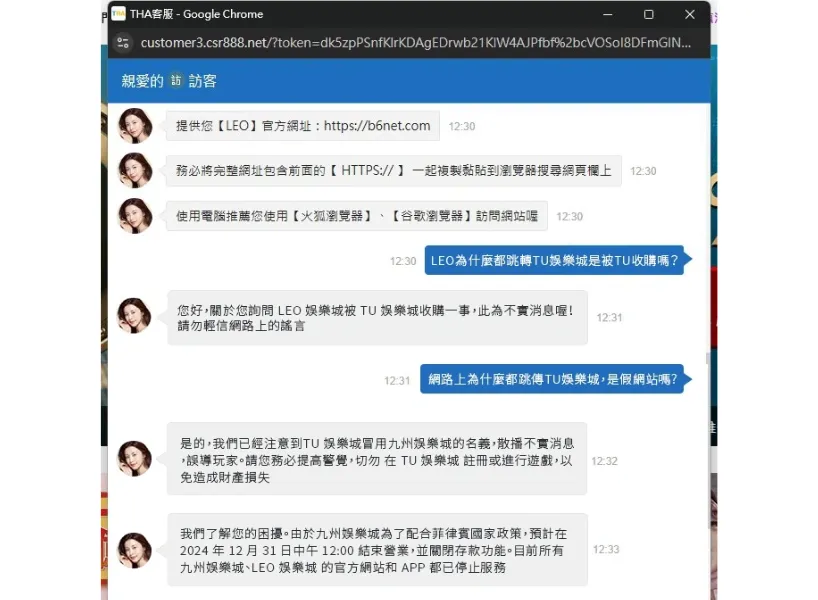
Task: Click the 訪 visitor badge in the blue header
Action: [x=176, y=81]
